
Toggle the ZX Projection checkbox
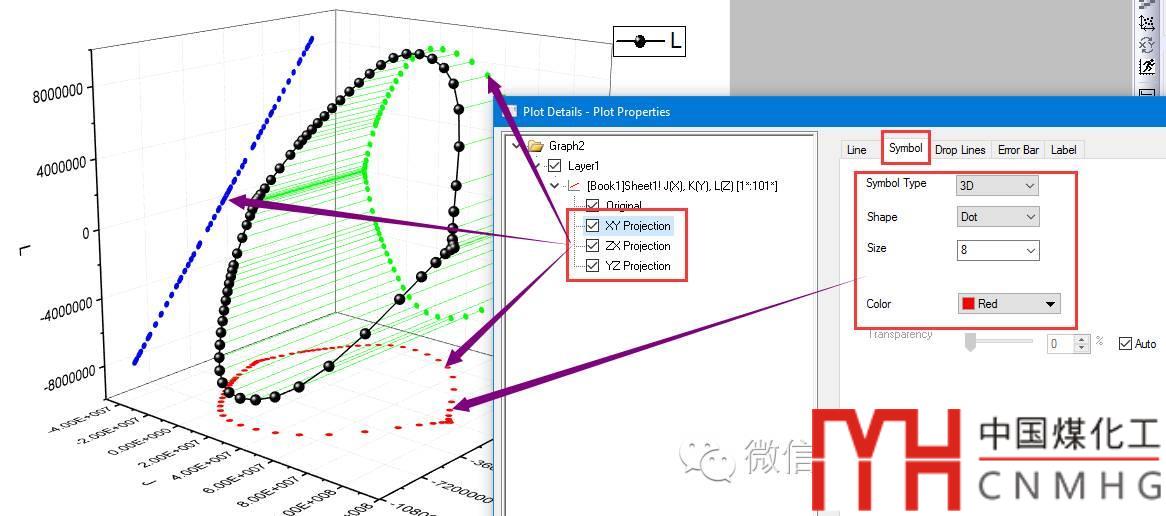point(593,245)
